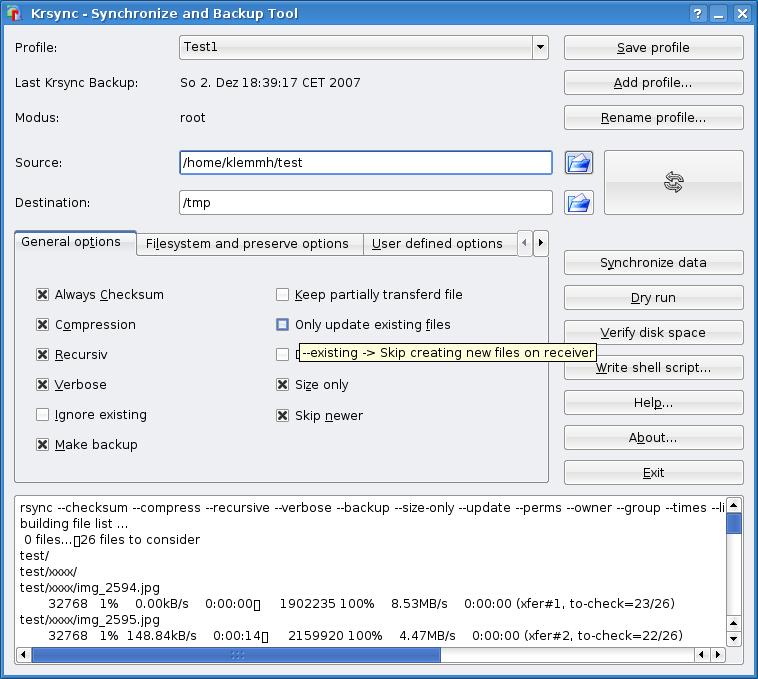The height and width of the screenshot is (679, 758).
Task: Click the Krsync app icon in title bar
Action: 14,13
